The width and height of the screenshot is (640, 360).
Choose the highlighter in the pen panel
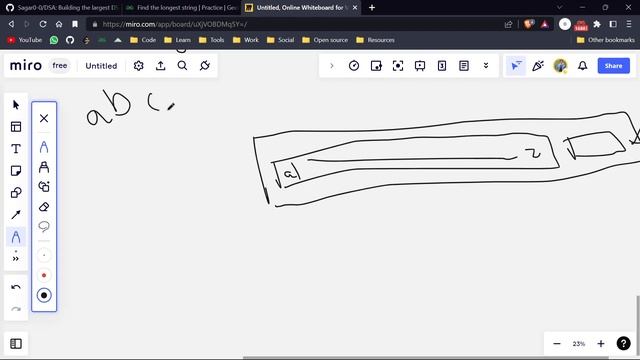click(x=44, y=167)
